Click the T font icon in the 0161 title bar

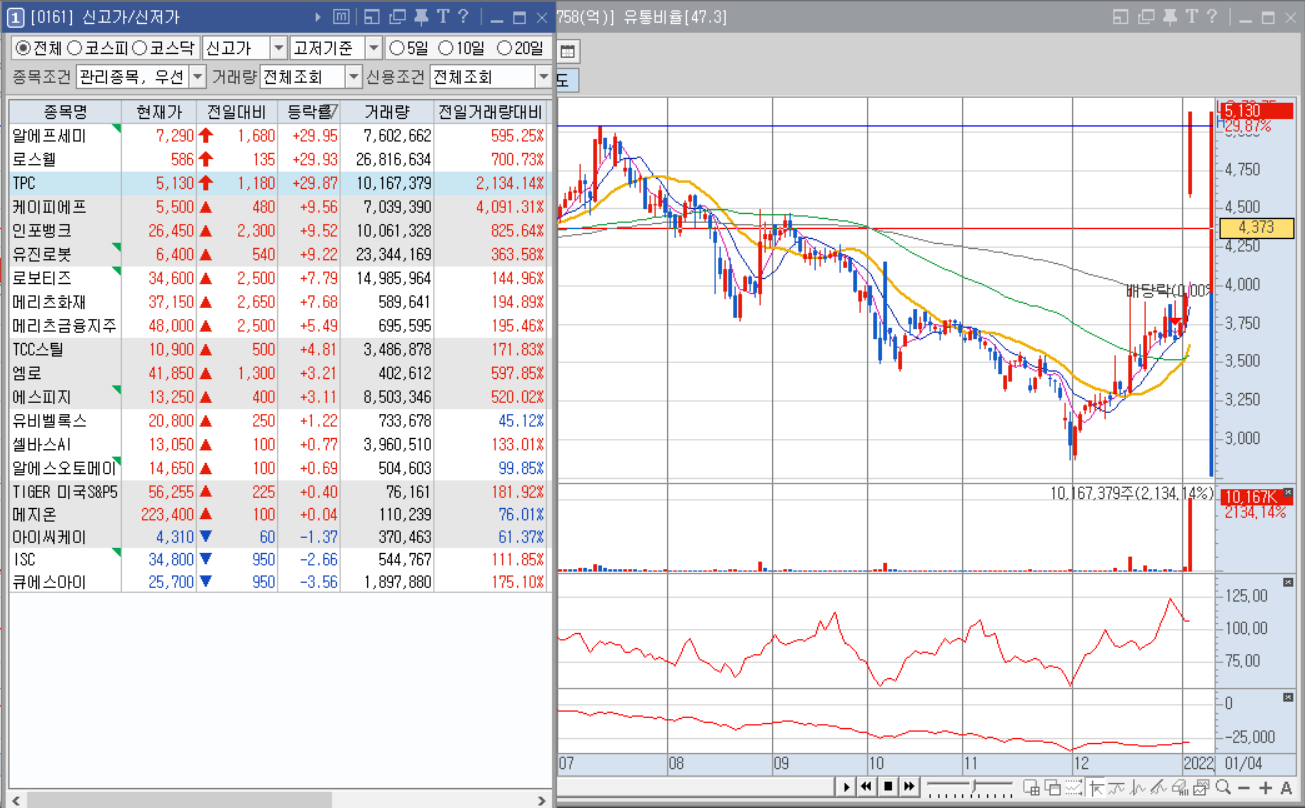coord(443,17)
